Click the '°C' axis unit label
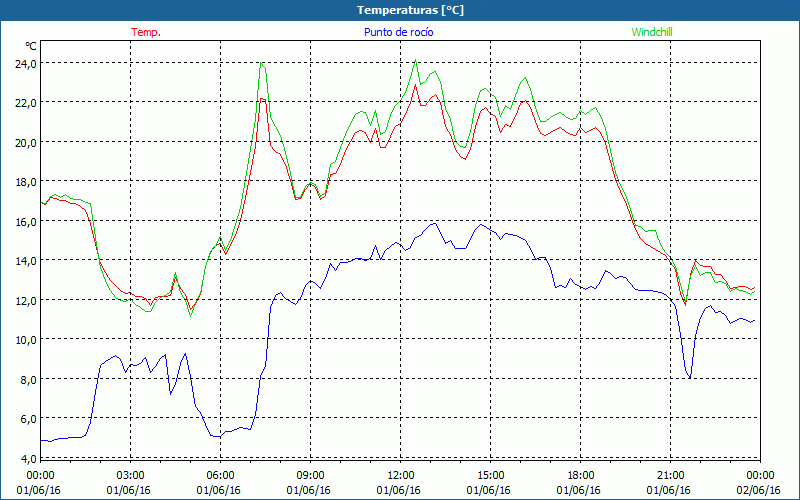This screenshot has width=800, height=500. (x=31, y=46)
